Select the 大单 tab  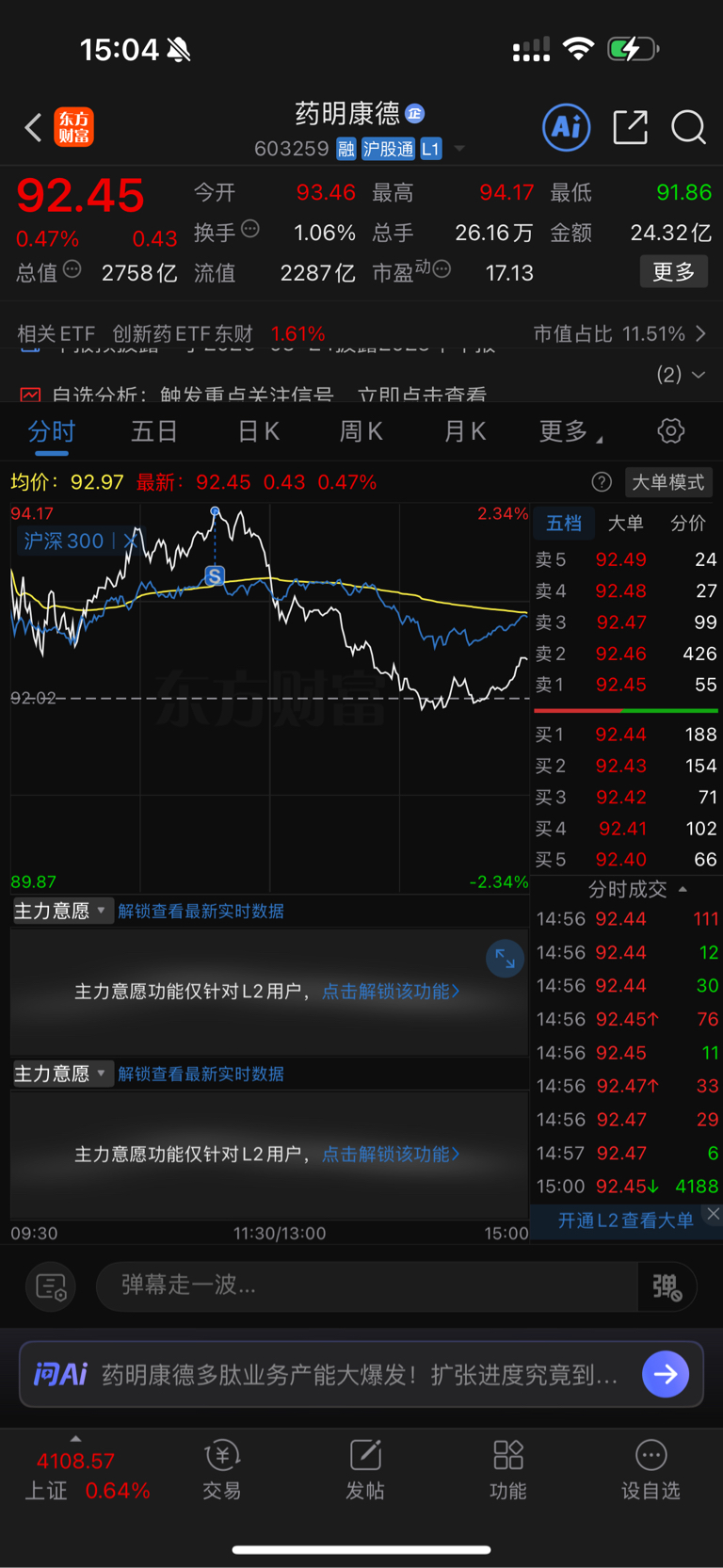tap(626, 524)
